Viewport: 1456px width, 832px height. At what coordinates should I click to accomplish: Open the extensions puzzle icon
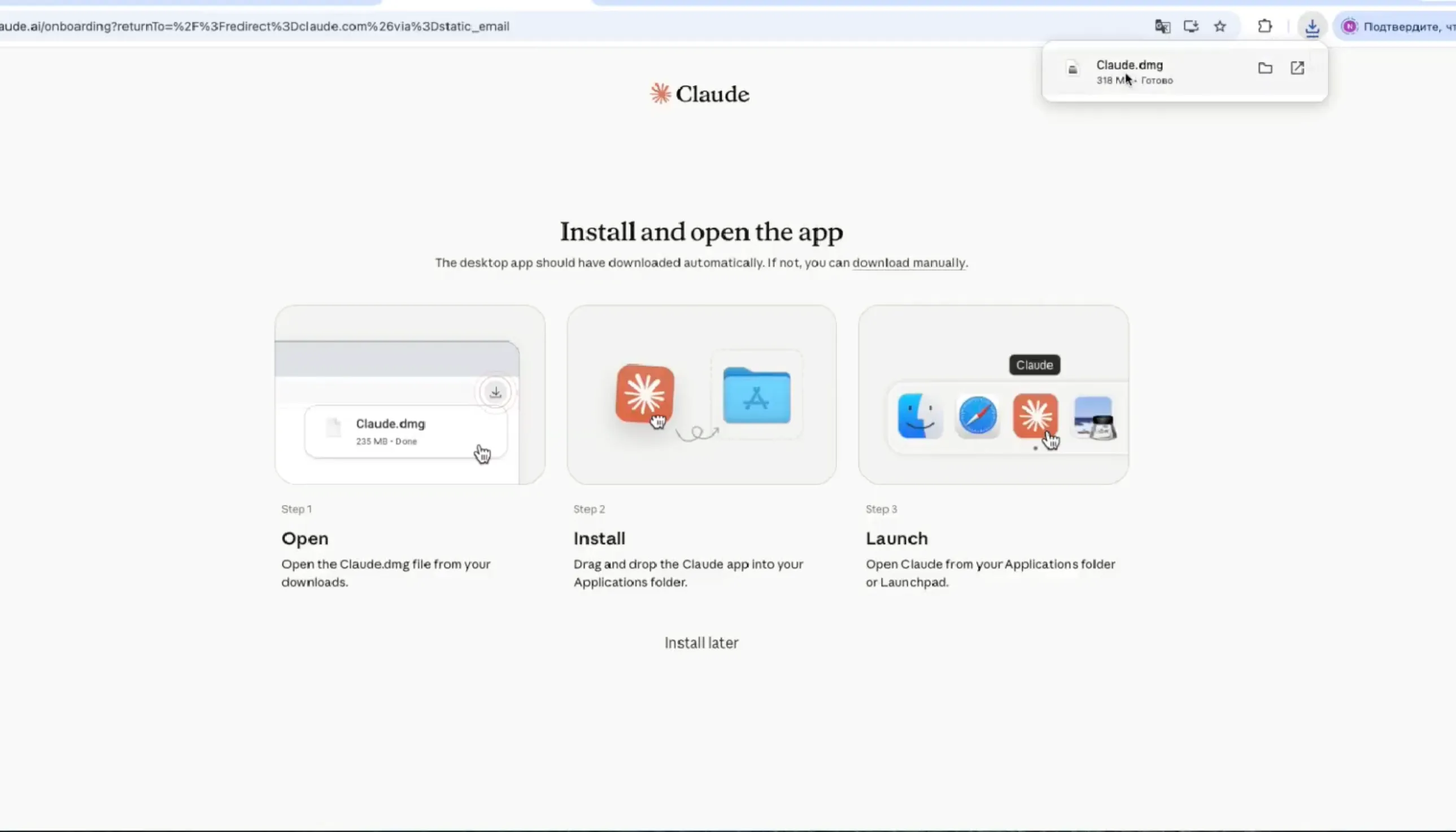coord(1265,27)
